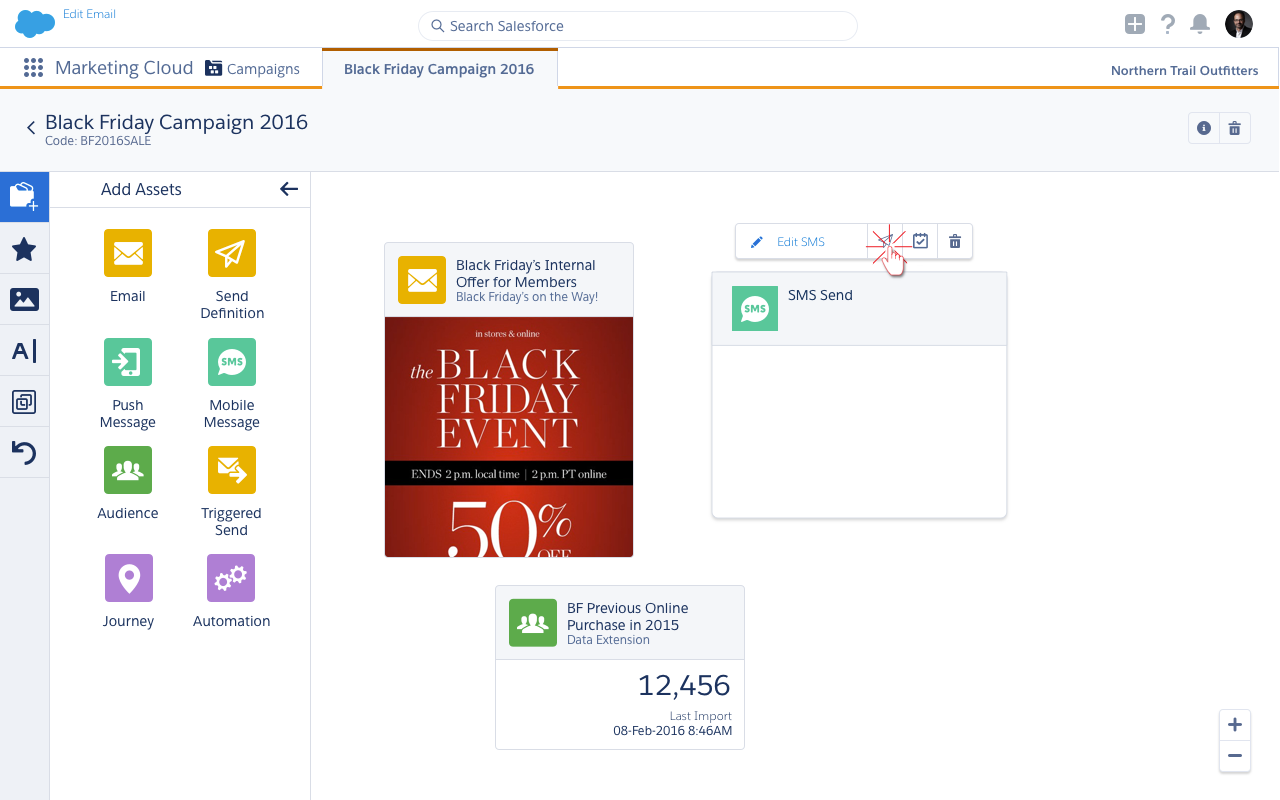Open the images sidebar icon
The width and height of the screenshot is (1280, 800).
[24, 299]
